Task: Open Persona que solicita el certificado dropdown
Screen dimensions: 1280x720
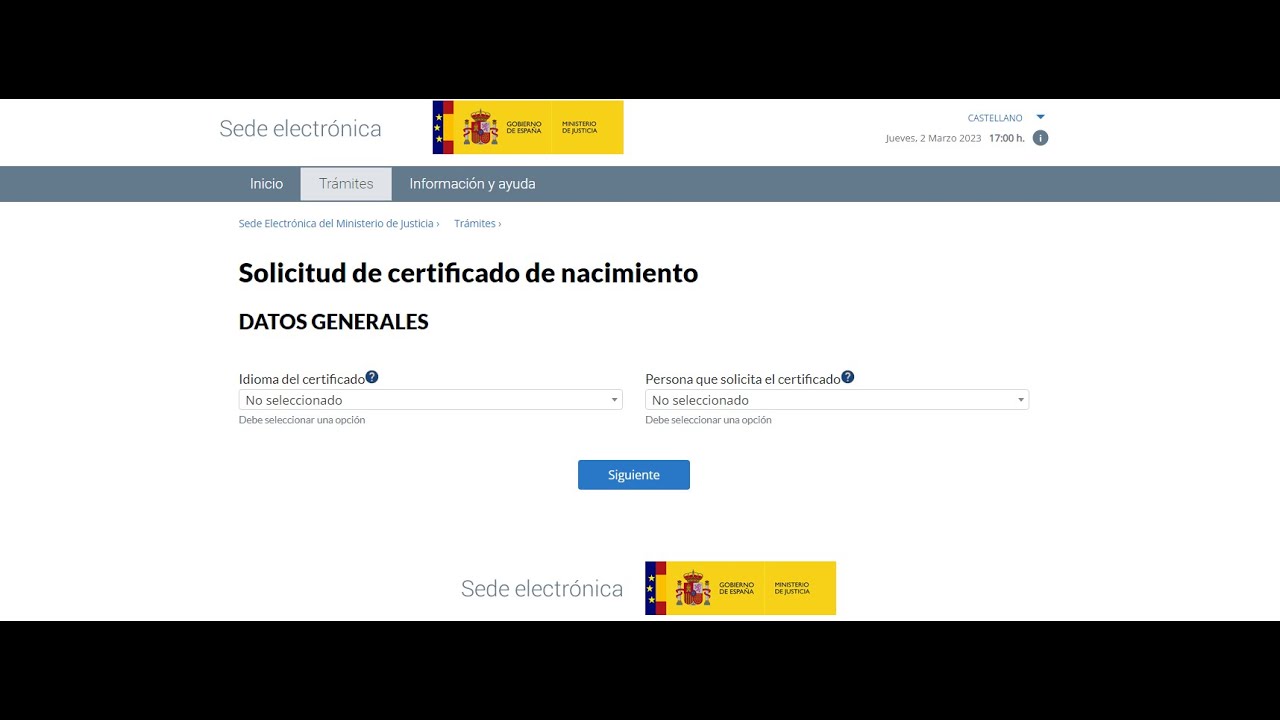Action: 837,400
